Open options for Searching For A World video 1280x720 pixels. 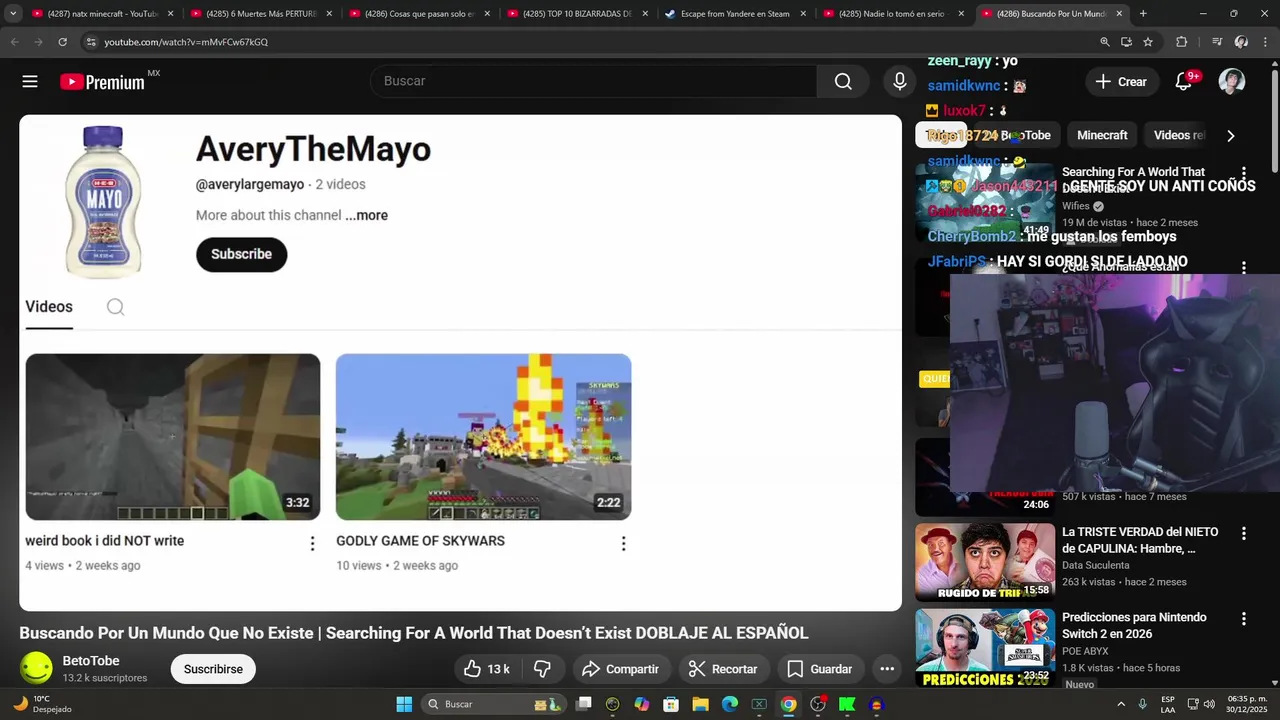pos(1244,173)
